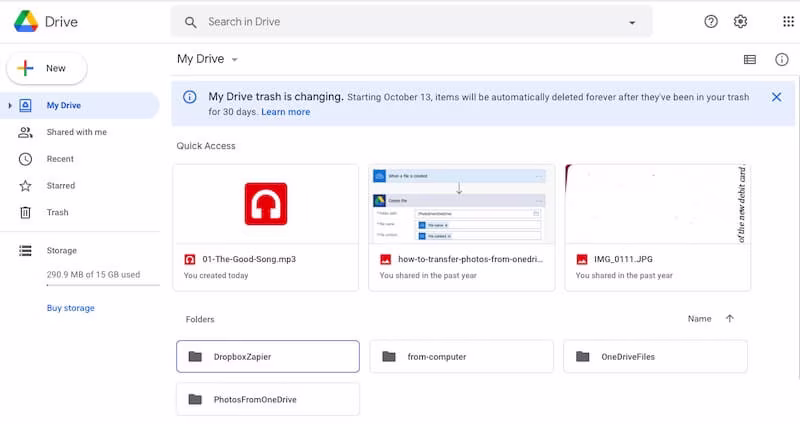Open the how-to-transfer-photos thumbnail preview
800x424 pixels.
point(461,204)
